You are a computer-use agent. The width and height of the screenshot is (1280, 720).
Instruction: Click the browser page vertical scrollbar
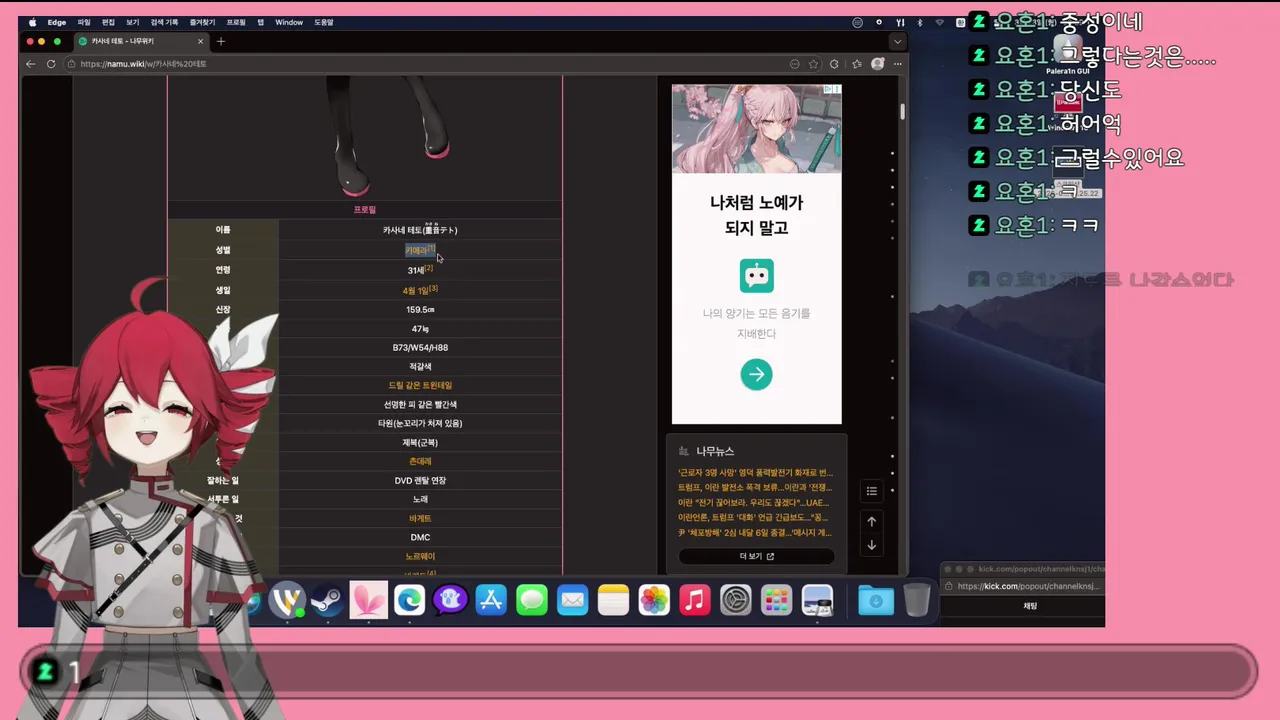(902, 112)
